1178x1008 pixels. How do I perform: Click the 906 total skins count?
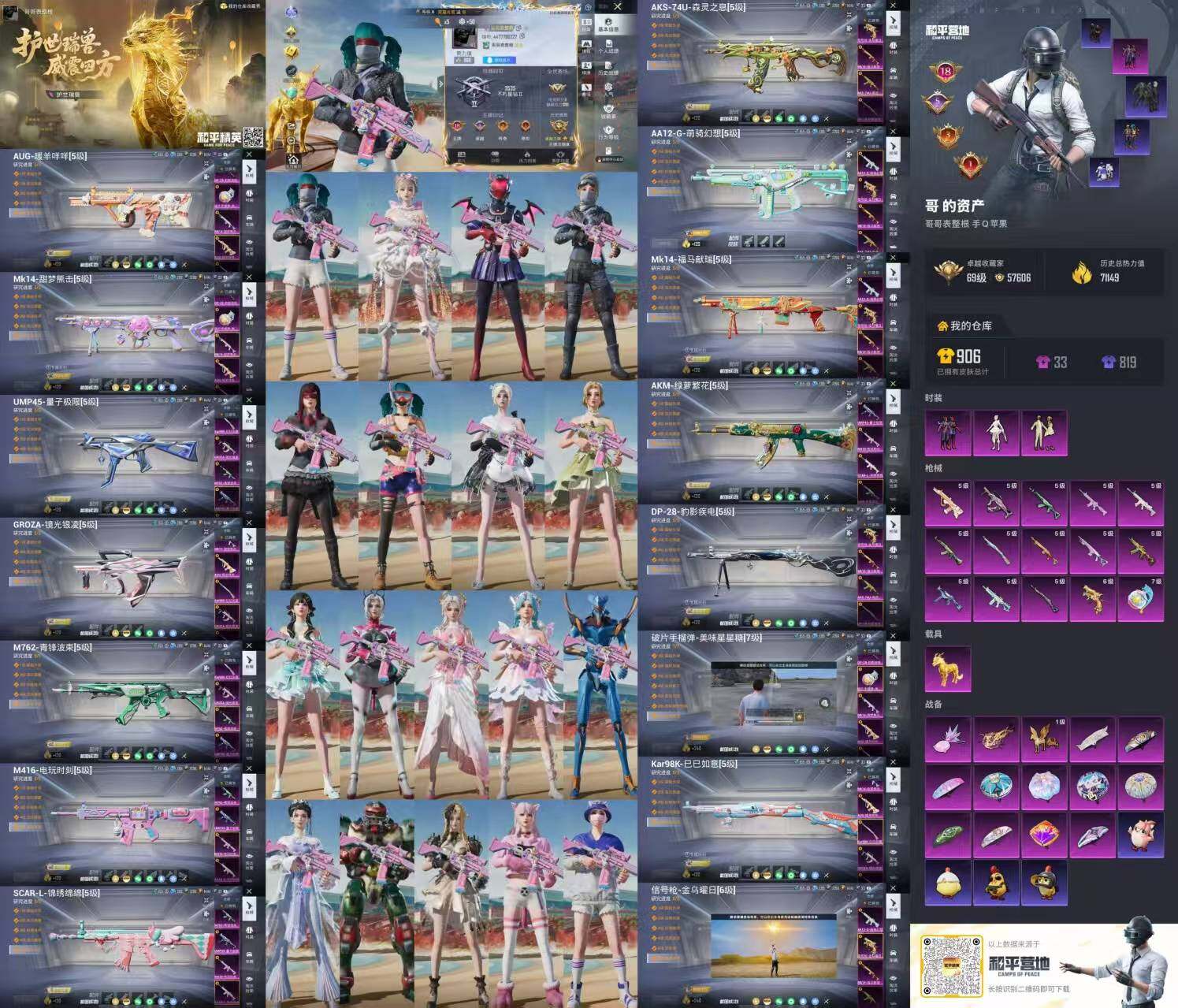968,356
